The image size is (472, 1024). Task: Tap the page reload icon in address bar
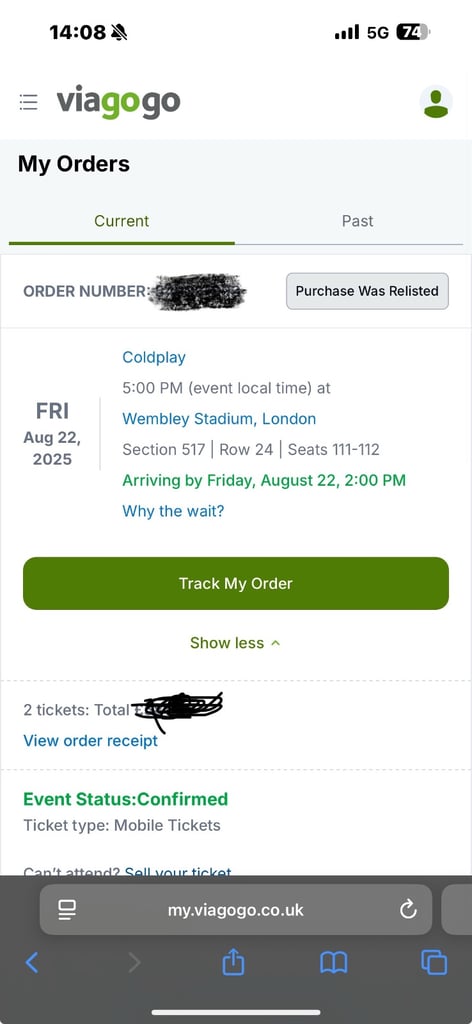tap(408, 909)
